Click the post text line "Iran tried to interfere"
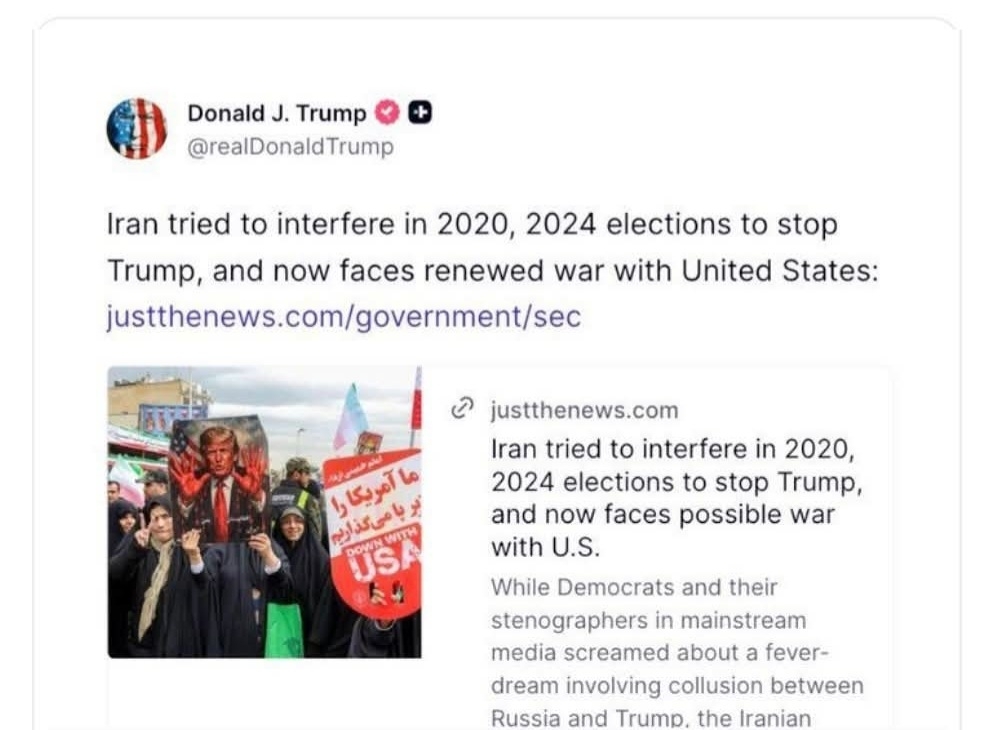 point(471,224)
